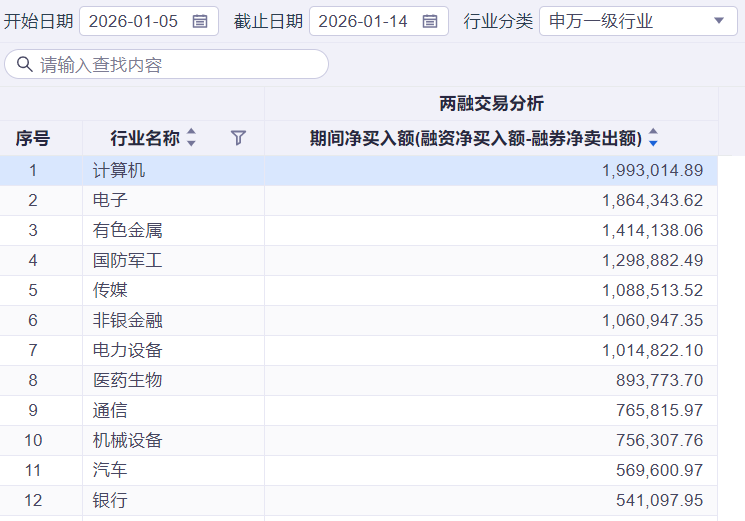Click the 两融交易分析 group header

point(491,103)
